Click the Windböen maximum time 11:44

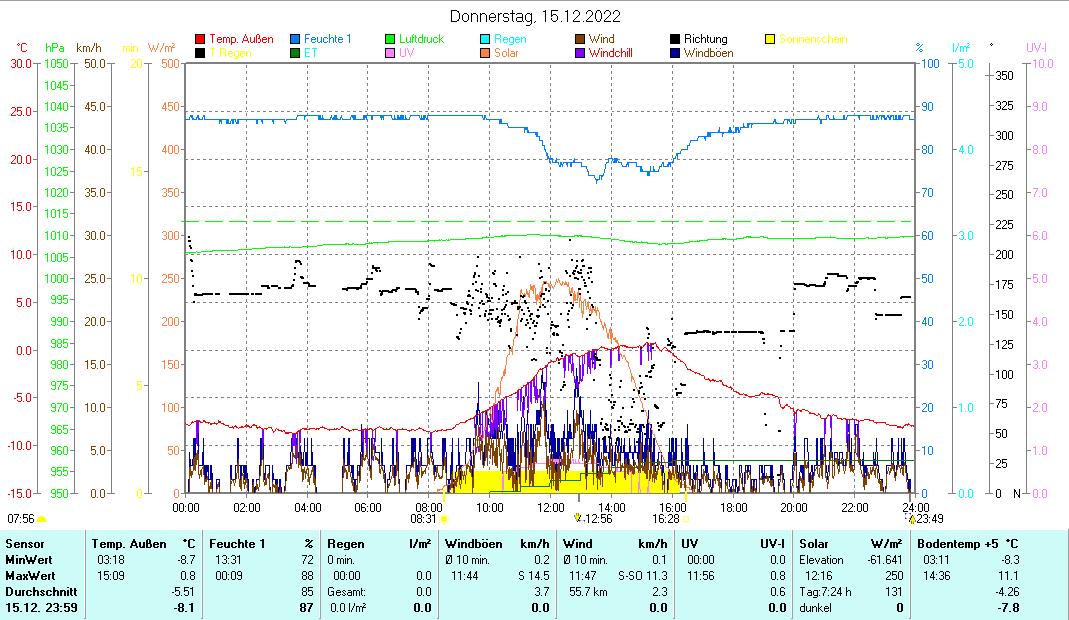[464, 576]
